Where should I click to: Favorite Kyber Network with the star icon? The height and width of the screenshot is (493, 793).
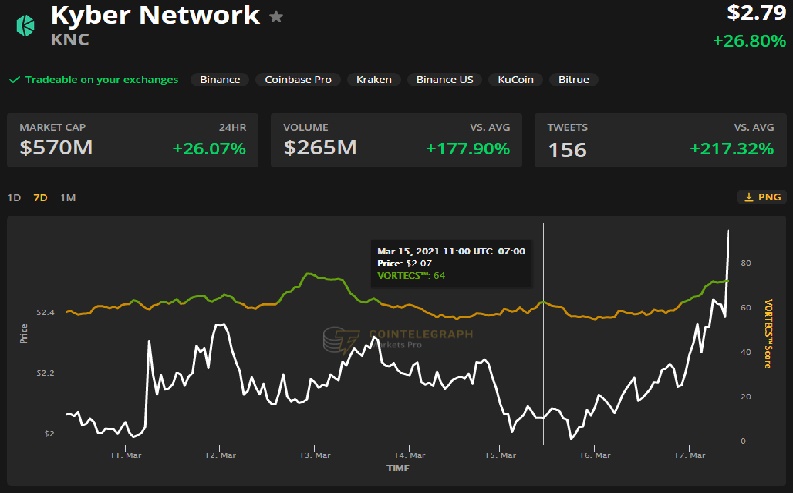(x=277, y=17)
